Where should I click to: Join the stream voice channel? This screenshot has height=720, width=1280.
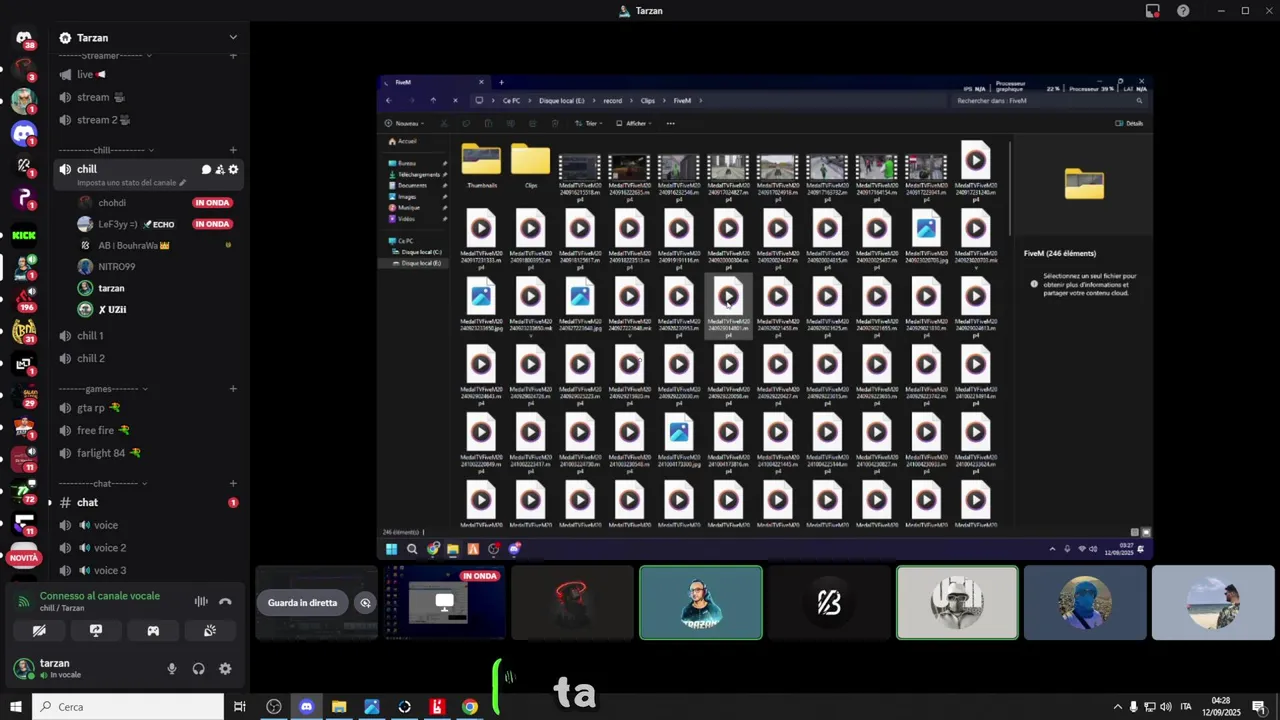[x=148, y=97]
